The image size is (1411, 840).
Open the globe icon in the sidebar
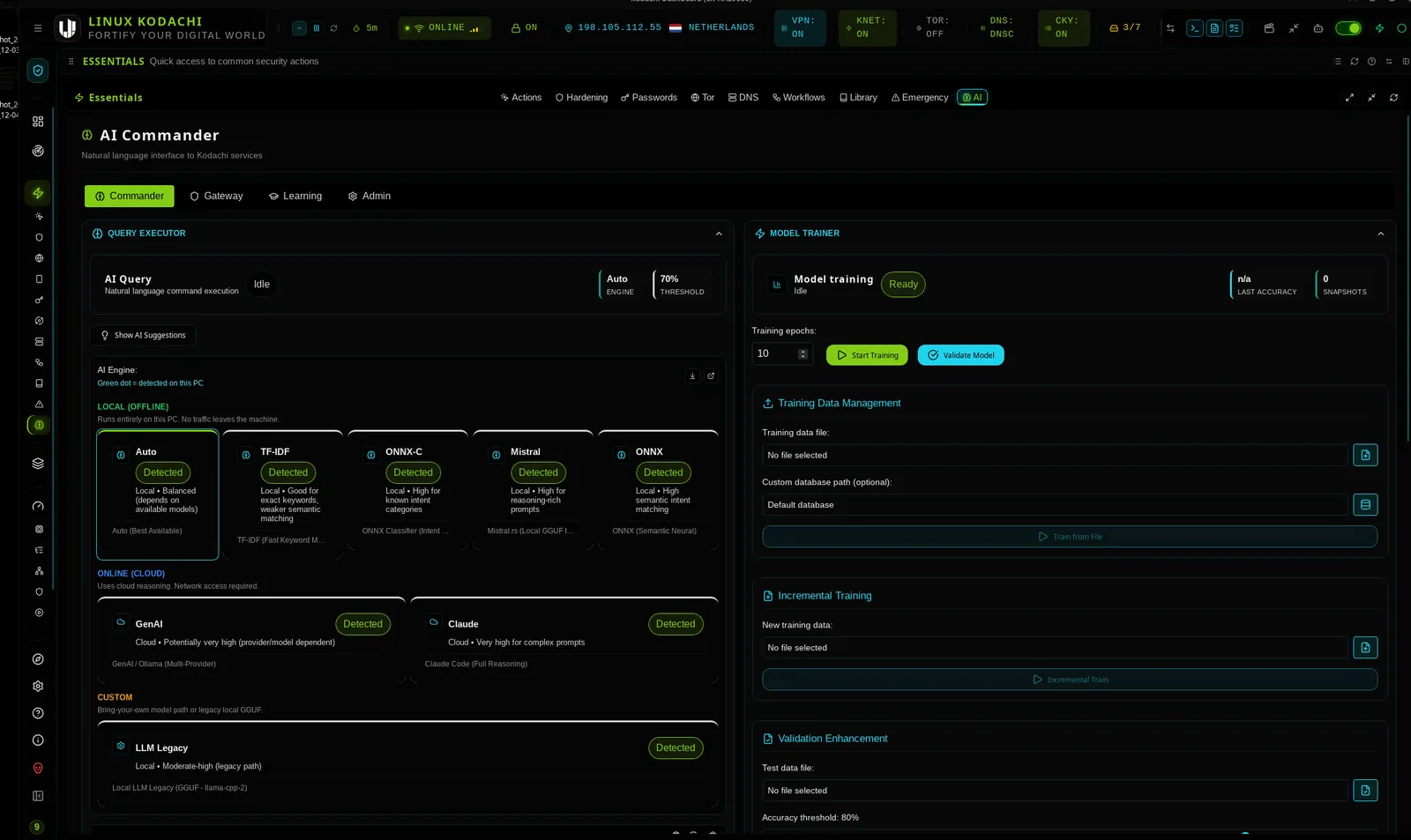[x=39, y=258]
